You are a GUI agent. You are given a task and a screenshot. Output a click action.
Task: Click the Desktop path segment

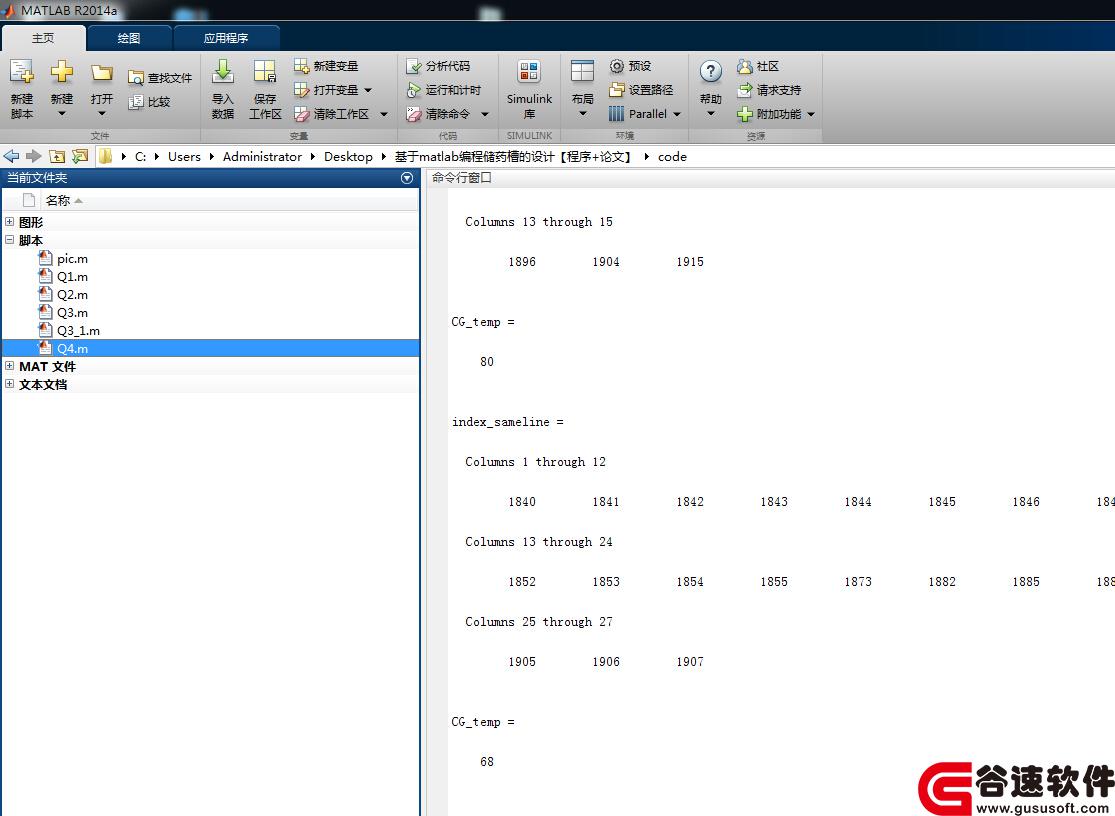[348, 156]
